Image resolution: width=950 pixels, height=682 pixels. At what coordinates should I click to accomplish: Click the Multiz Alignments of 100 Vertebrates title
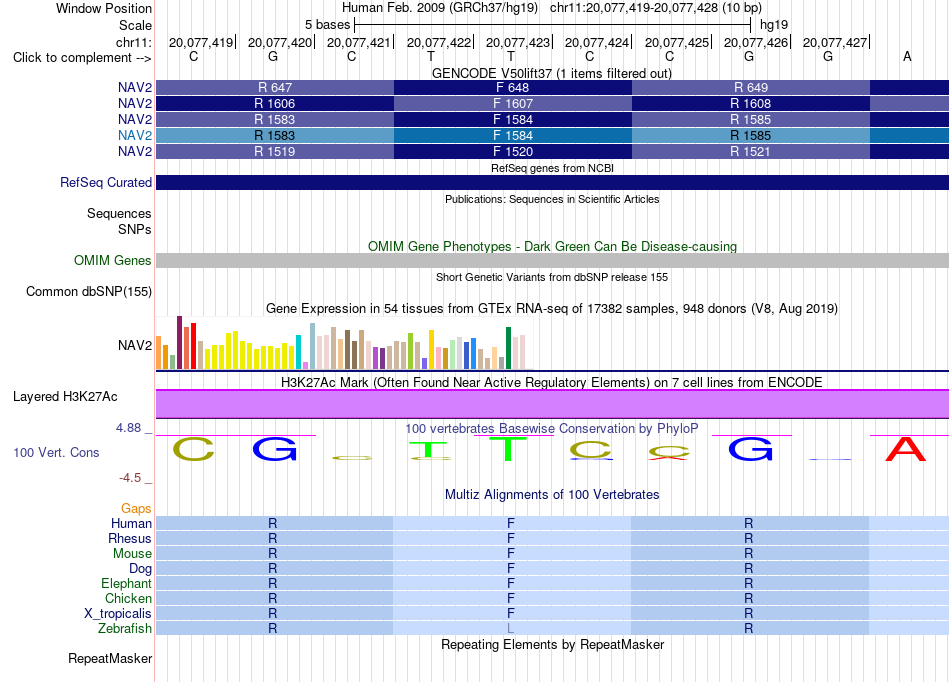552,494
